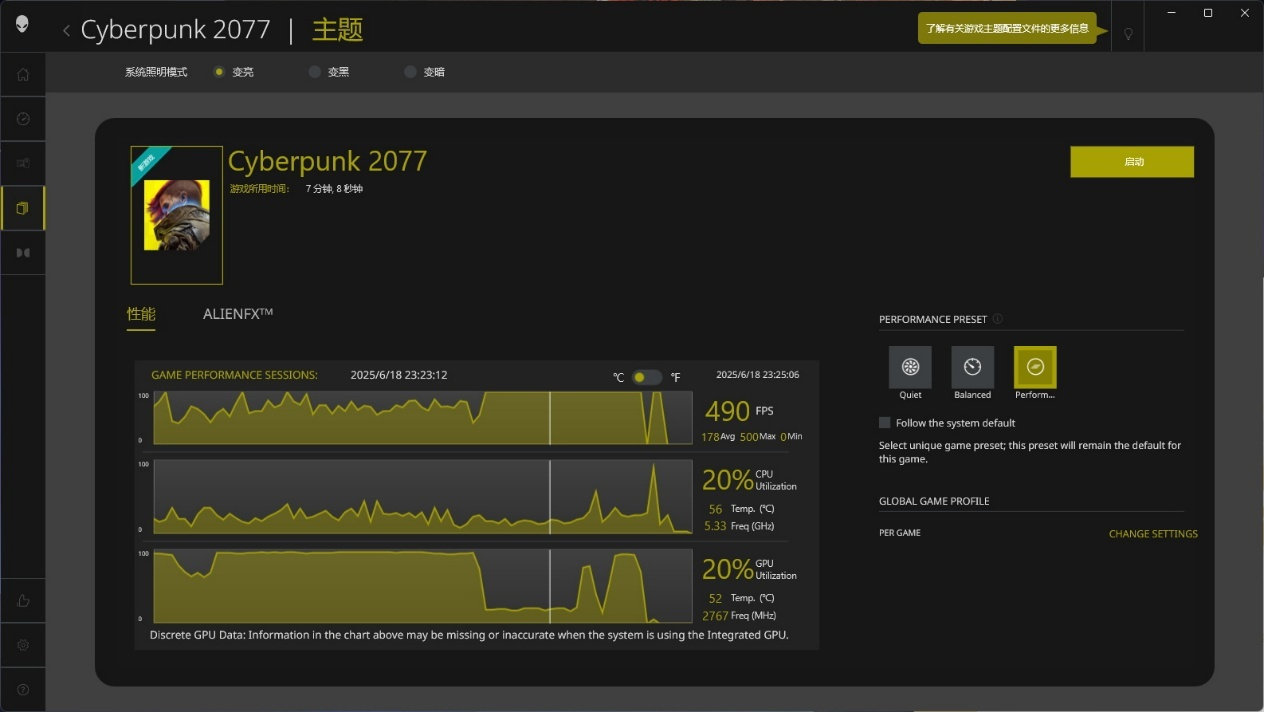Image resolution: width=1264 pixels, height=712 pixels.
Task: Select the game library sidebar icon
Action: (23, 208)
